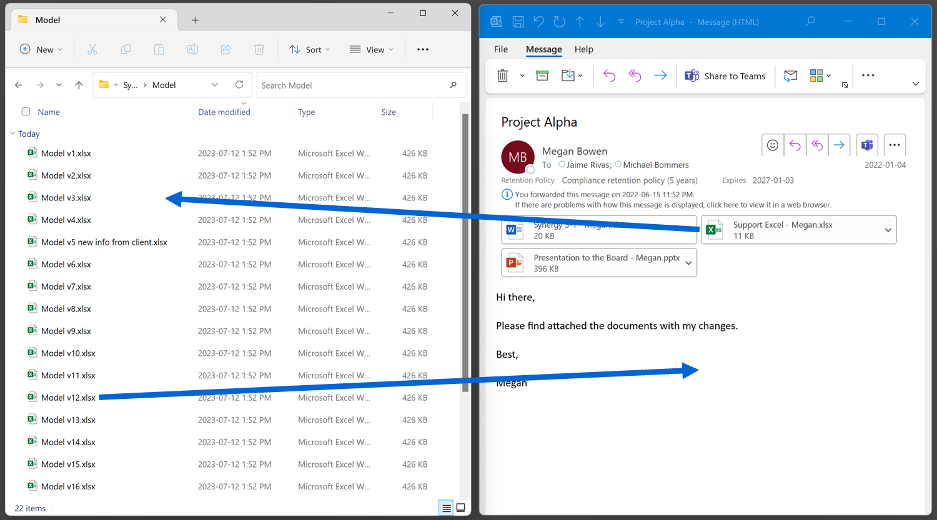Archive the message in Outlook ribbon
Viewport: 938px width, 520px height.
[542, 75]
